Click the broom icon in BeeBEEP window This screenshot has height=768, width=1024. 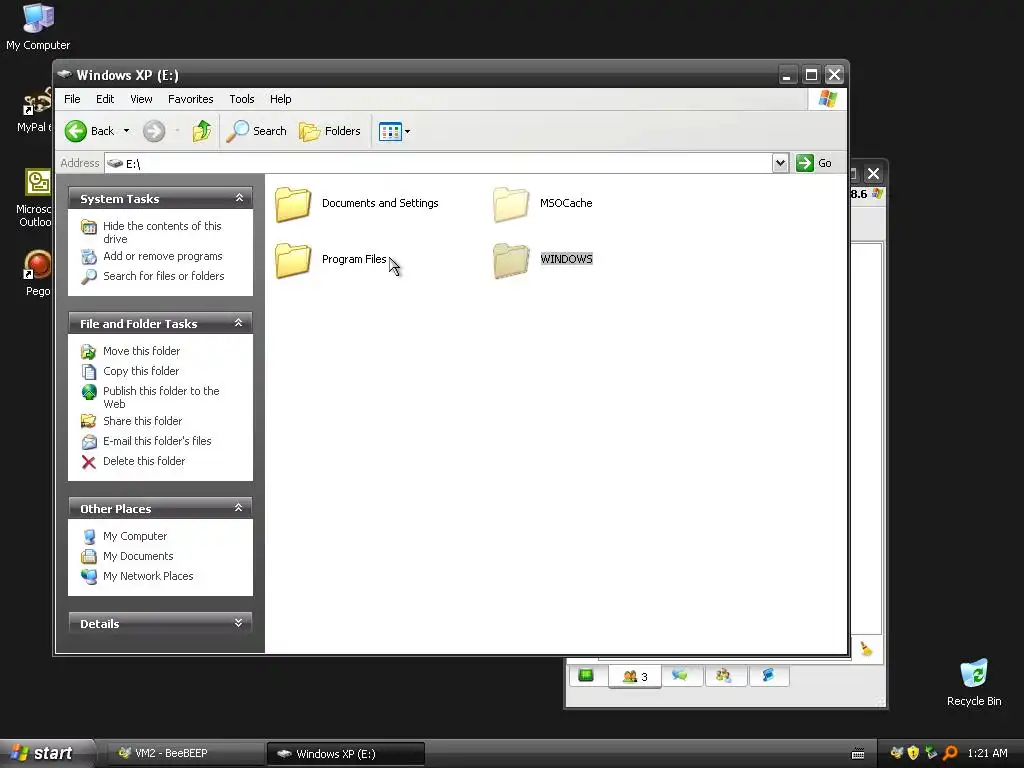pyautogui.click(x=867, y=648)
